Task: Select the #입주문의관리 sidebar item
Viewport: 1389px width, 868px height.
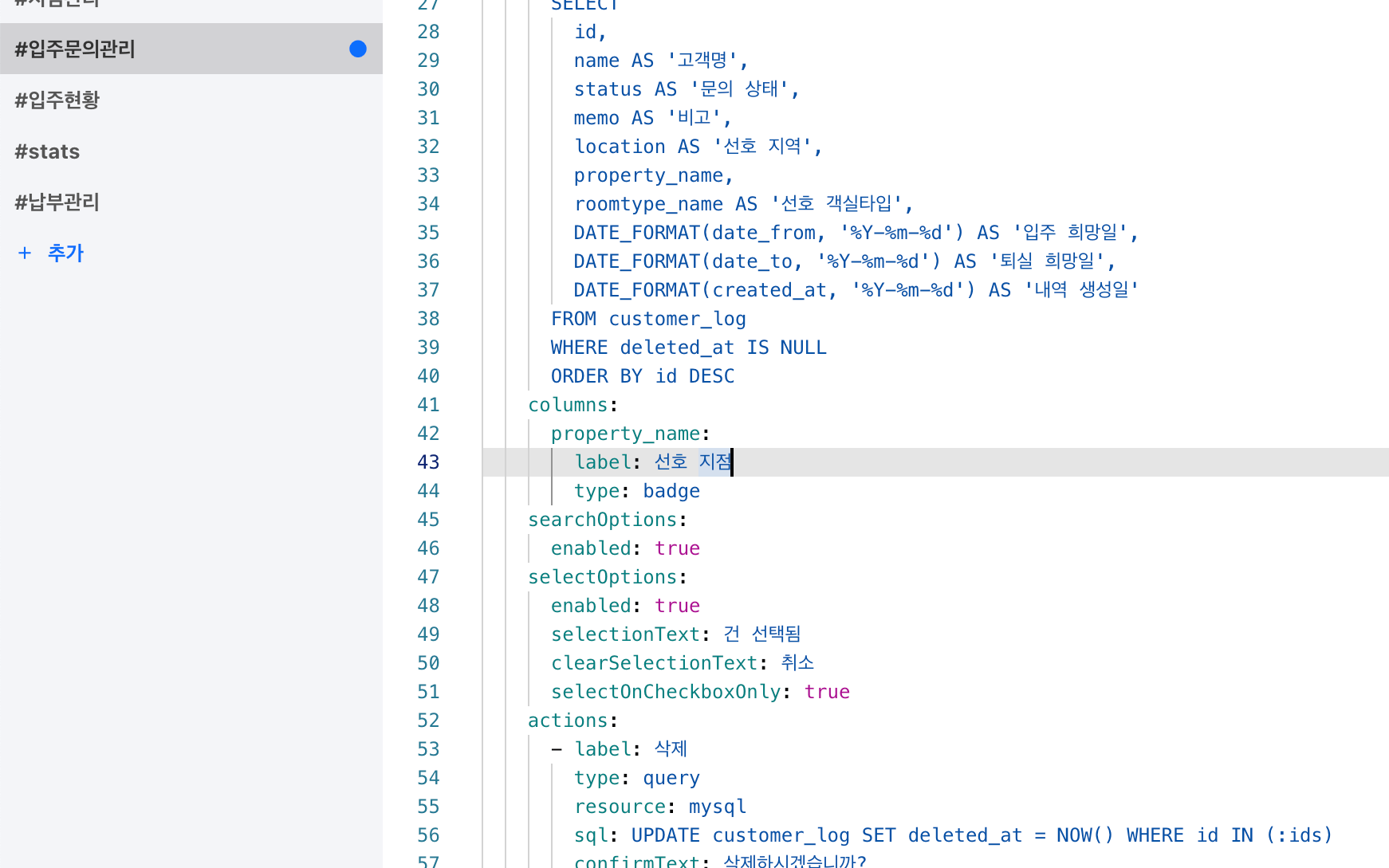Action: point(76,49)
